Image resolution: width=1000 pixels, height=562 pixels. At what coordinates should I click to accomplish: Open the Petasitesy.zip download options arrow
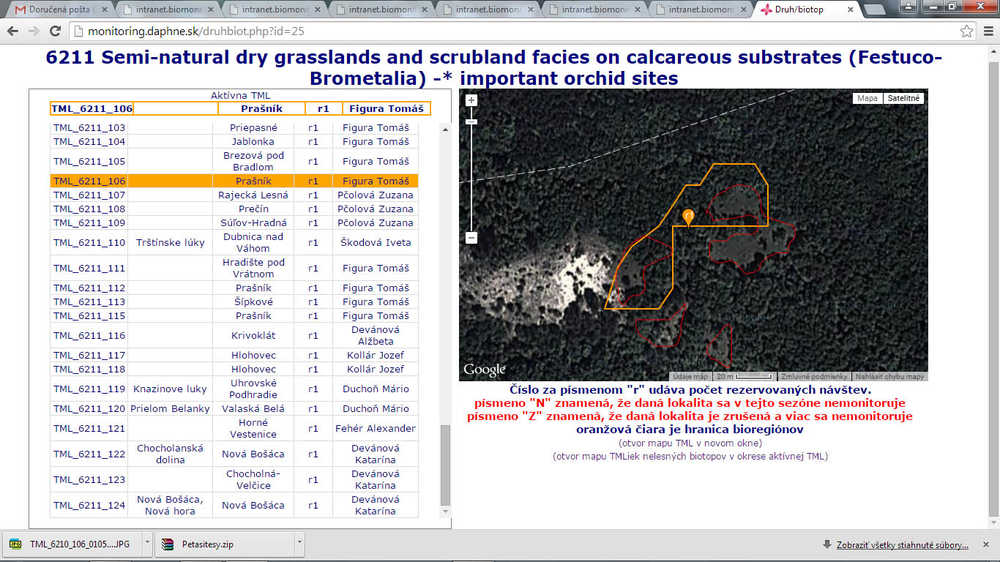[299, 543]
